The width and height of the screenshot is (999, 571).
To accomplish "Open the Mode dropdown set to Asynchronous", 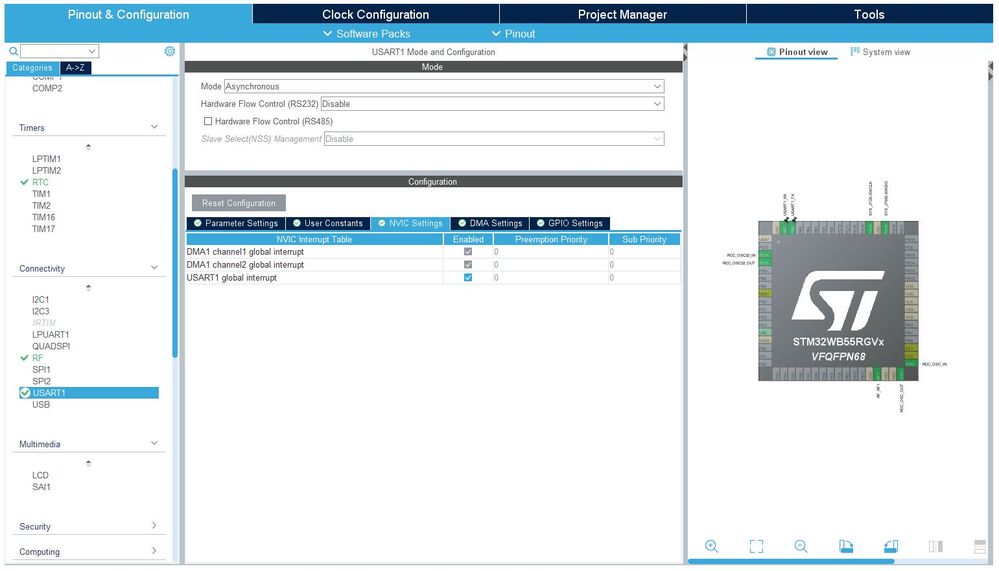I will click(x=444, y=86).
